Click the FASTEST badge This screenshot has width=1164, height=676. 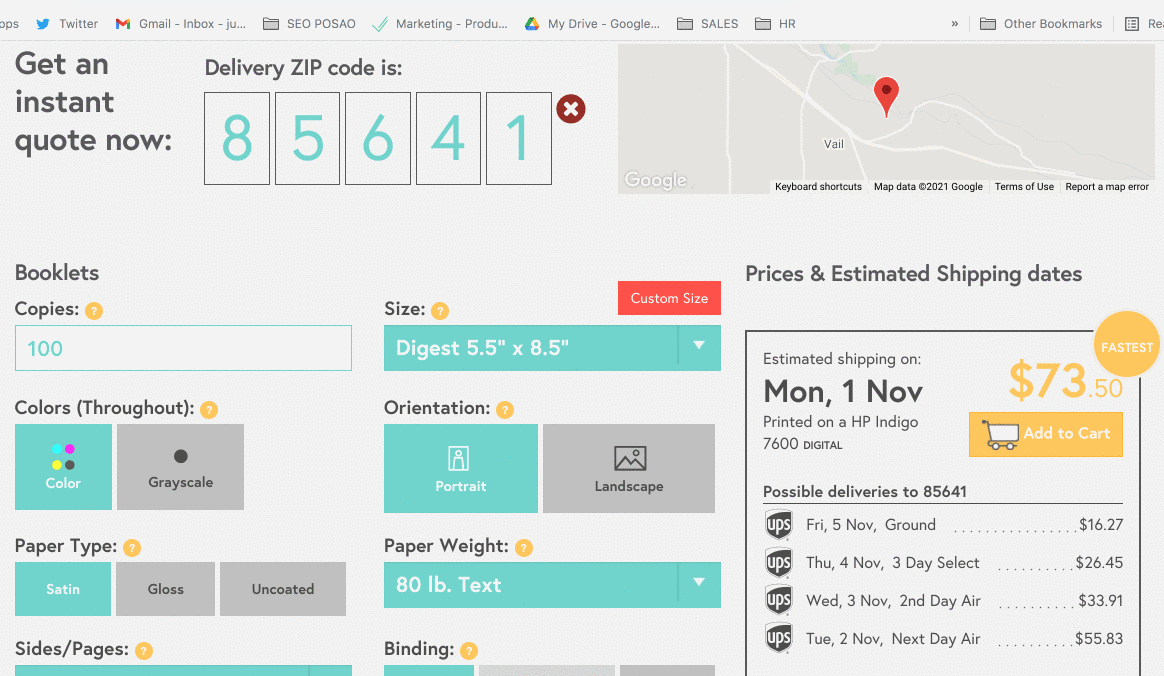1126,345
